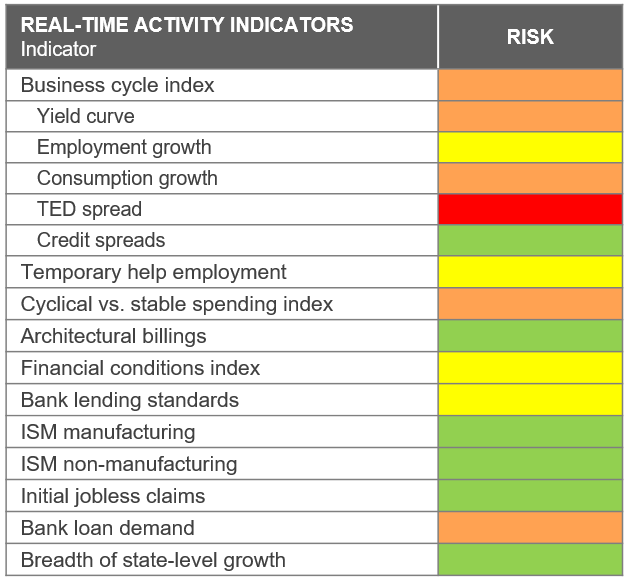
Task: Select the Temporary help employment row label
Action: (x=153, y=272)
